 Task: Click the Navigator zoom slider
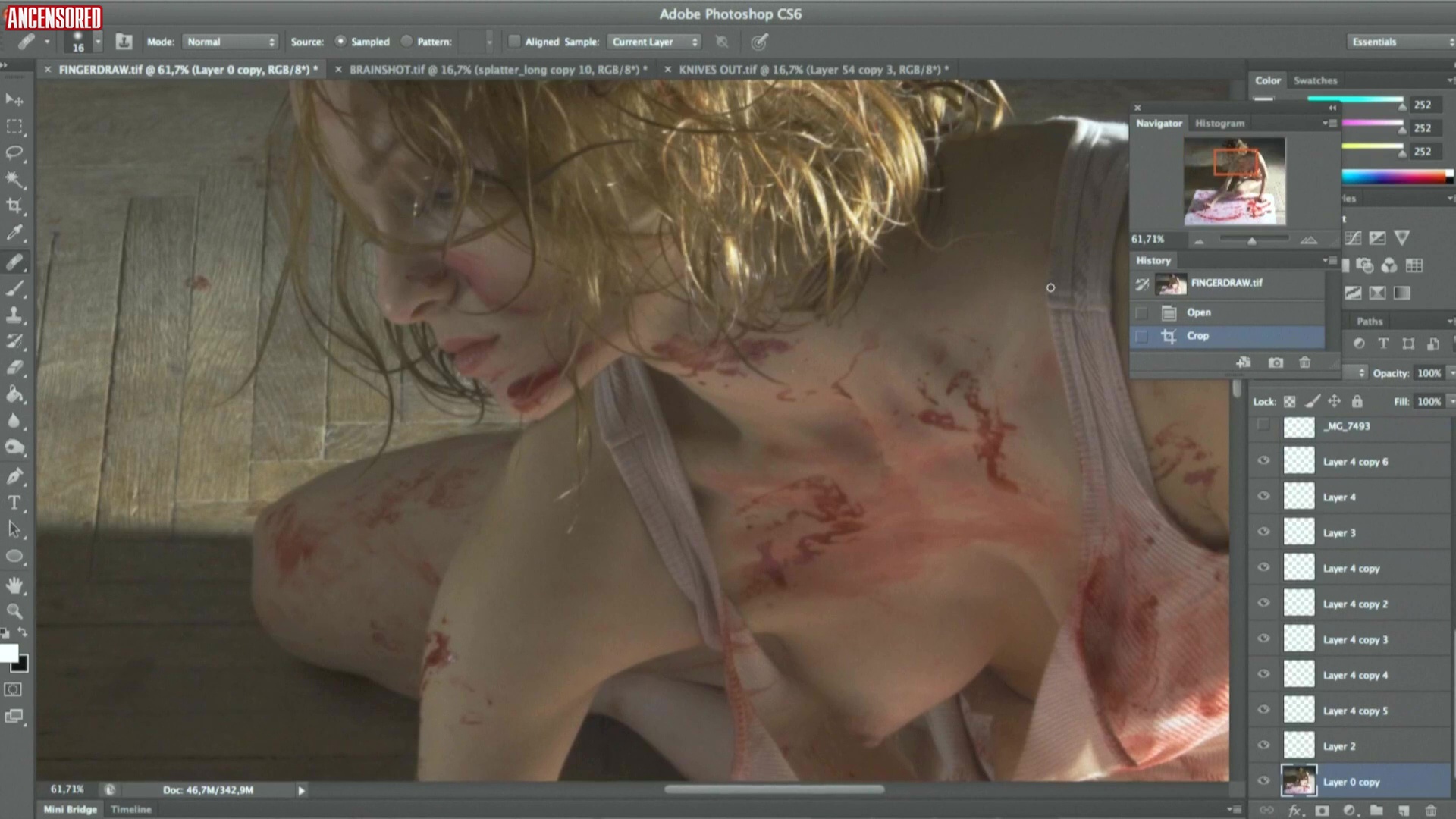pyautogui.click(x=1252, y=240)
